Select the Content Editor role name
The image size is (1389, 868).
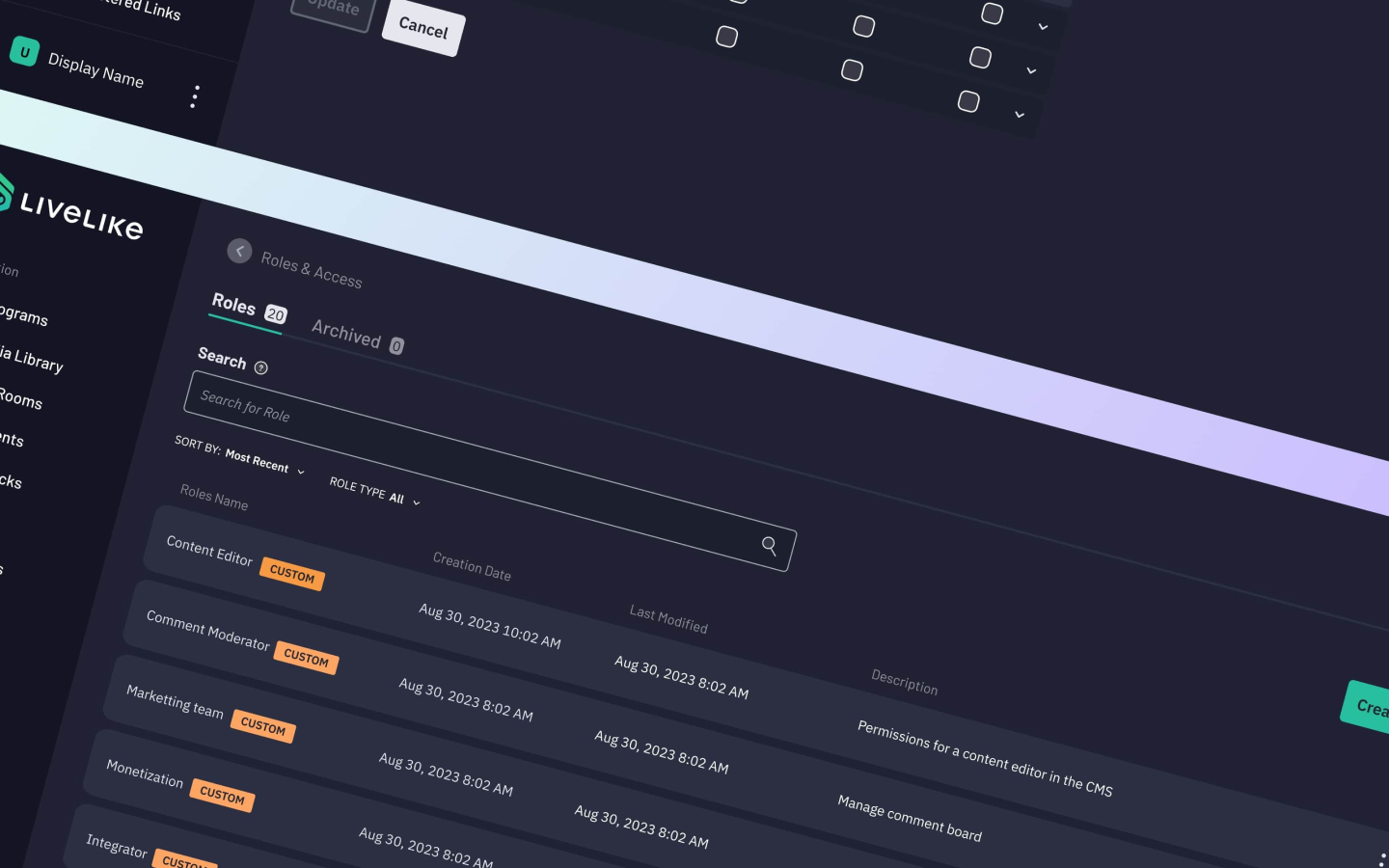(209, 551)
